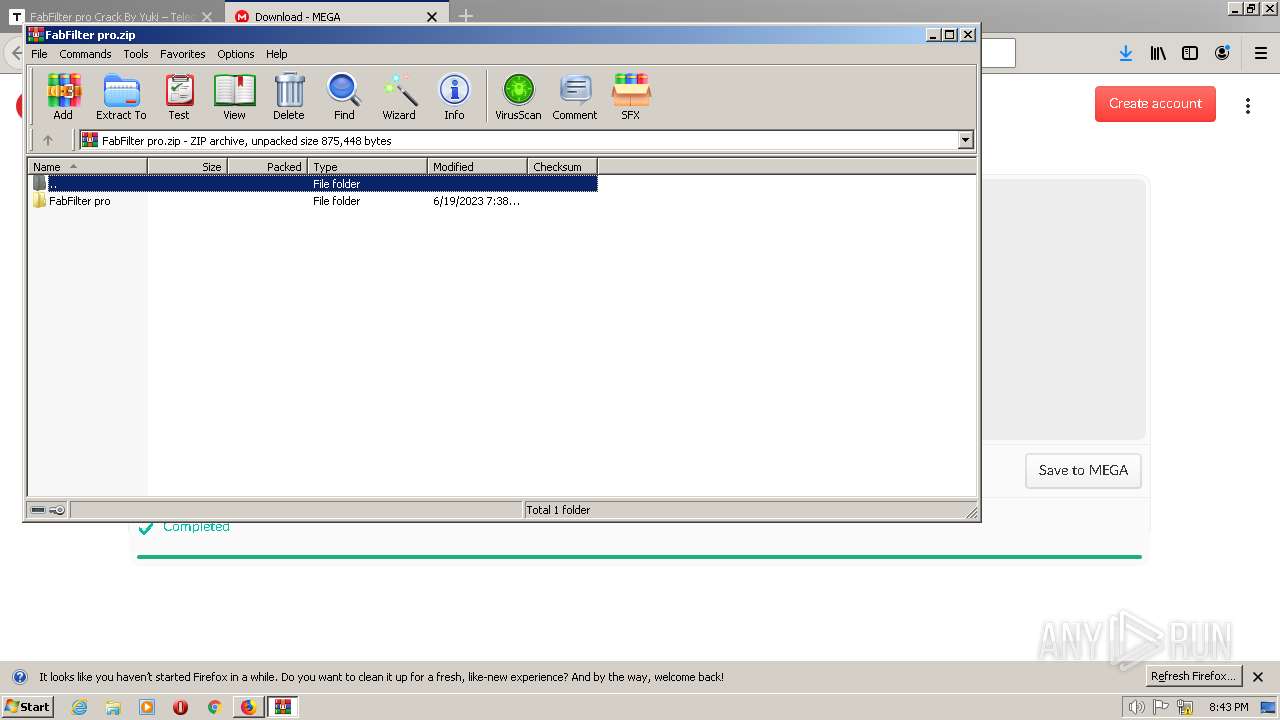Click the MEGA download progress bar
The image size is (1280, 720).
(639, 557)
